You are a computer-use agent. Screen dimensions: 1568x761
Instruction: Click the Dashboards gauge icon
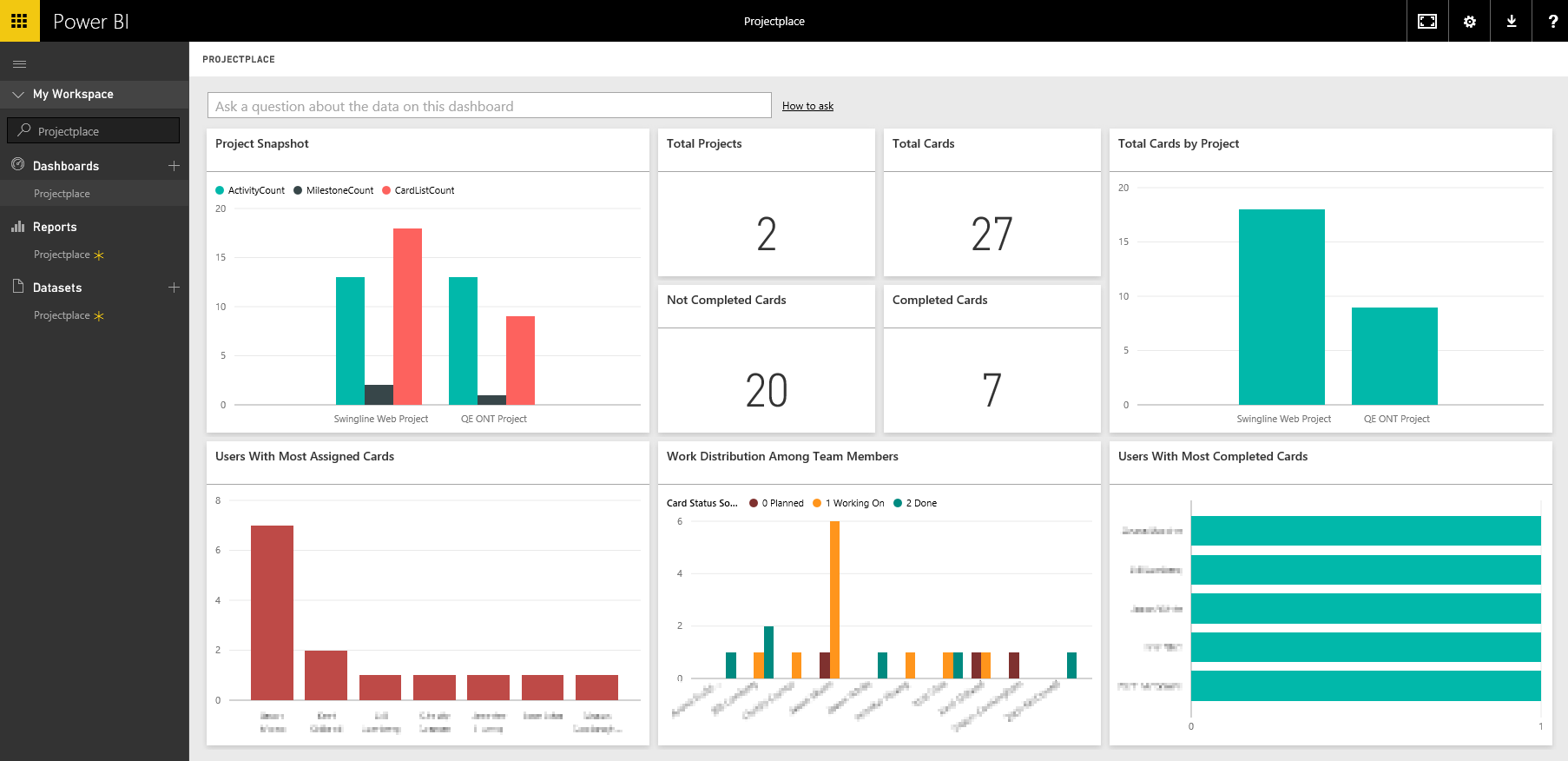coord(17,164)
